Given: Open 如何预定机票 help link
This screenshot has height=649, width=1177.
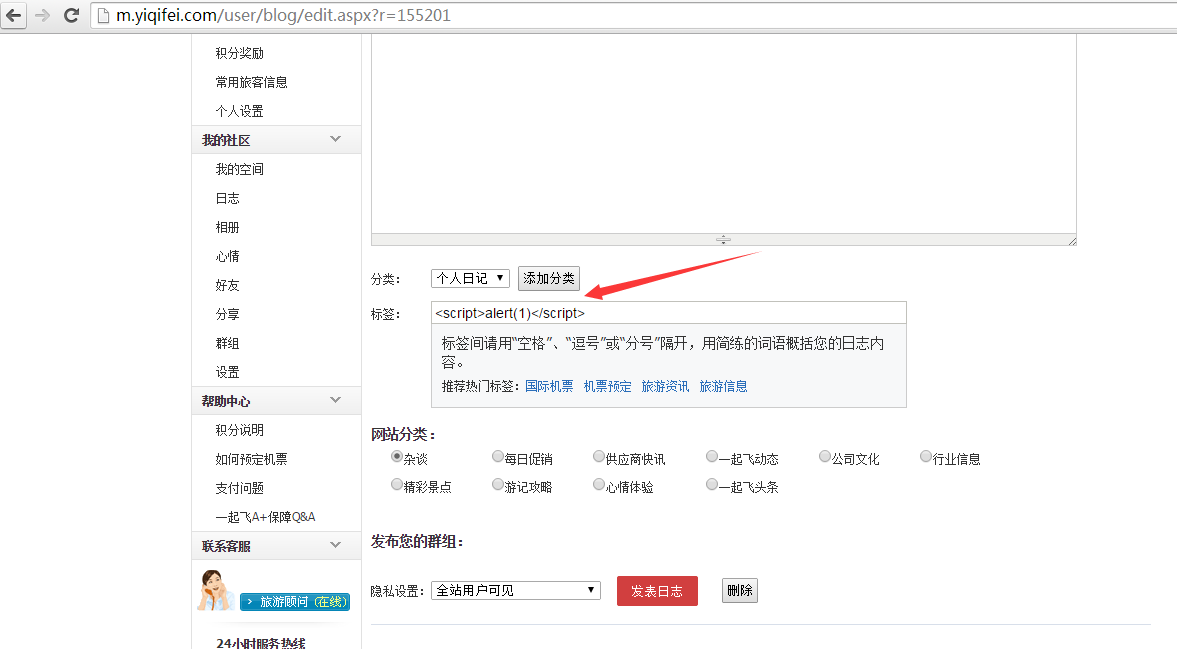Looking at the screenshot, I should [251, 459].
